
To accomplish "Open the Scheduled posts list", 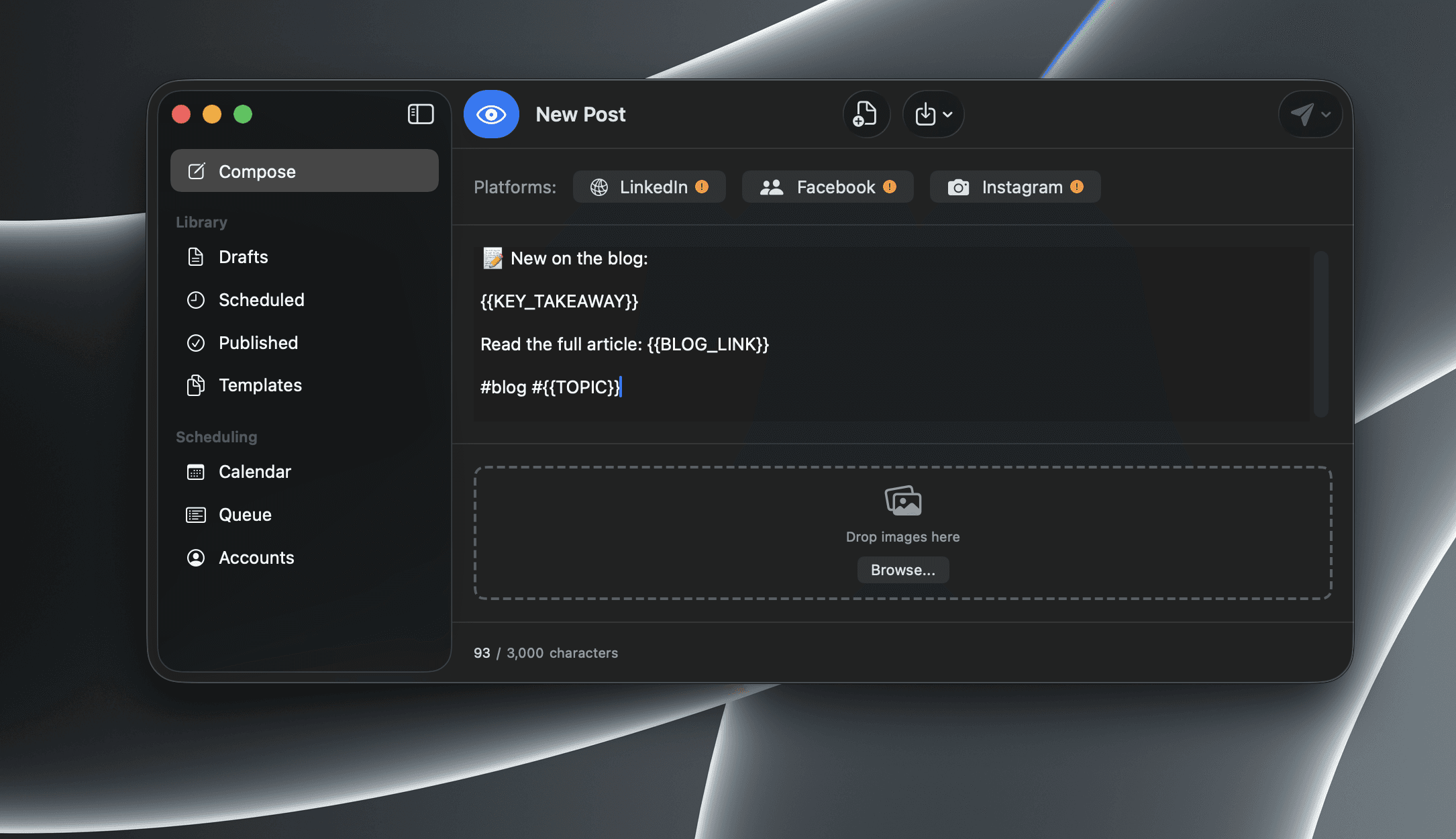I will point(261,300).
